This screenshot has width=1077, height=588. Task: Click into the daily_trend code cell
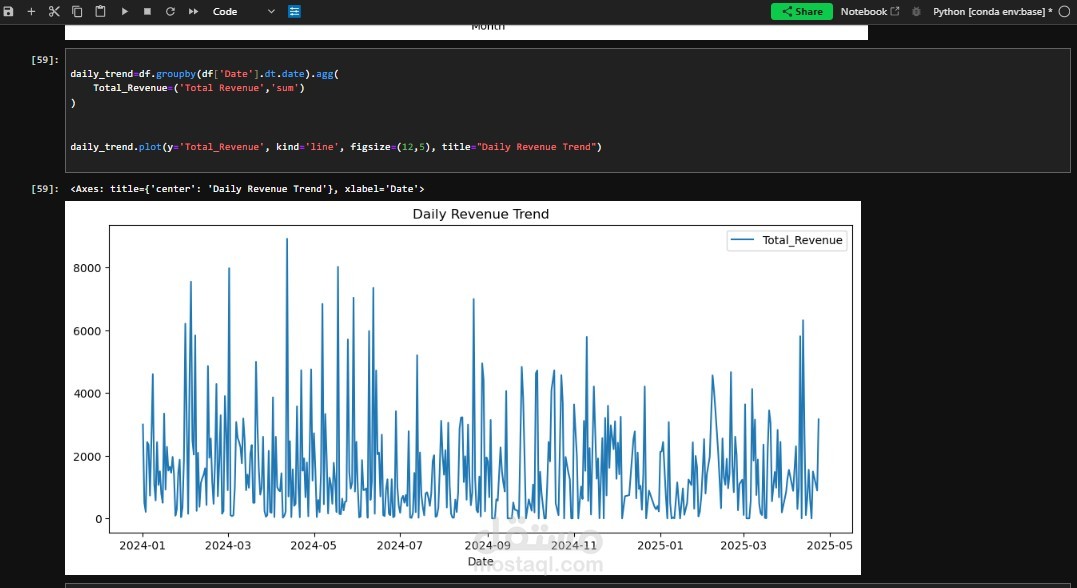click(567, 111)
